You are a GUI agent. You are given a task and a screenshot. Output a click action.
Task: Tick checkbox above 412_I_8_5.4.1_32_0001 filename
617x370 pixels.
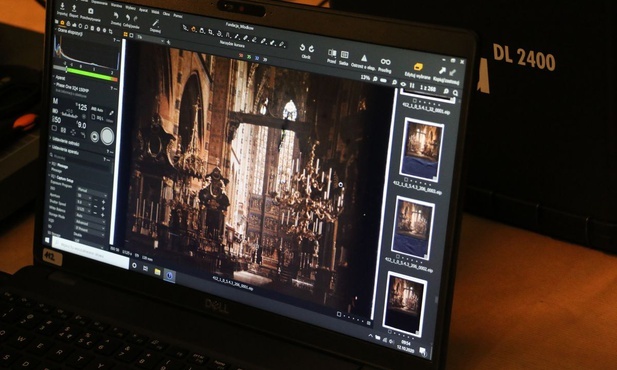pyautogui.click(x=414, y=101)
